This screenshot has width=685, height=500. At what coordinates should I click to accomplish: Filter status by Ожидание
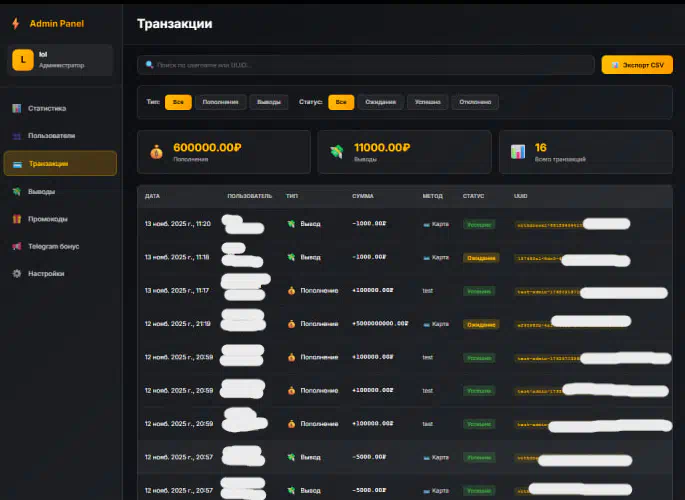point(381,102)
